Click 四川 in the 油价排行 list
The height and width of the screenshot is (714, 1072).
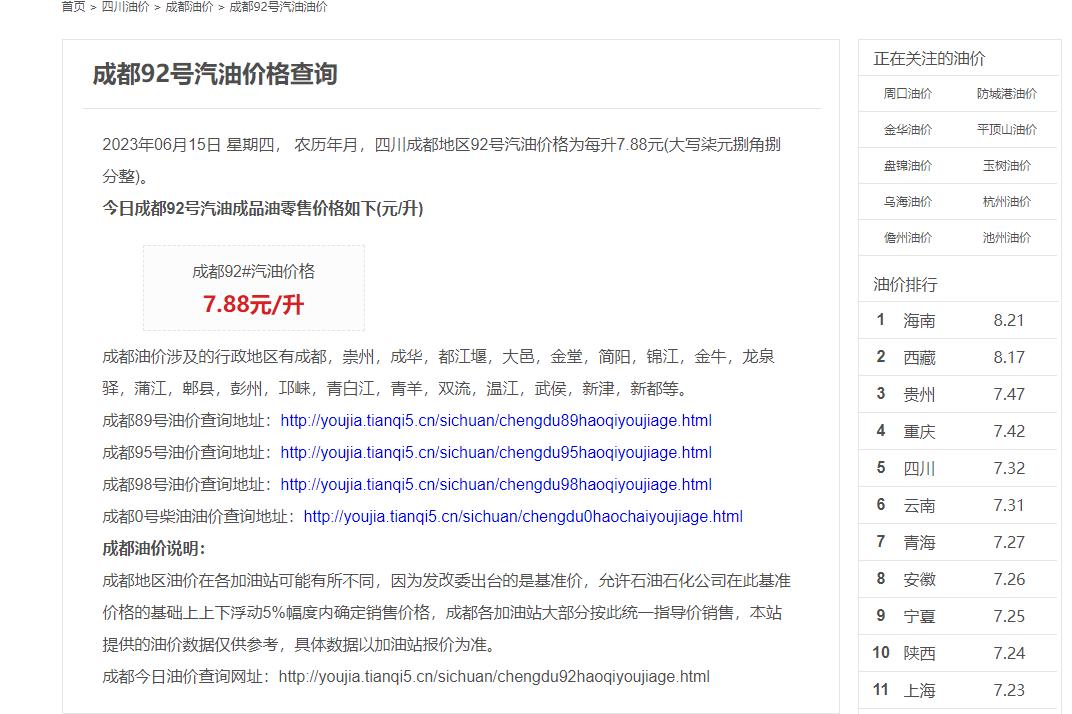point(919,469)
